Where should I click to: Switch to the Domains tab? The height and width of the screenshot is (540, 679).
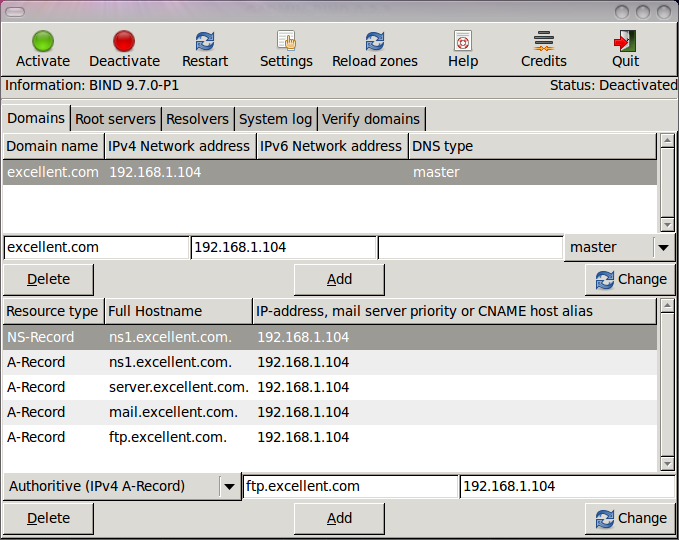click(36, 118)
